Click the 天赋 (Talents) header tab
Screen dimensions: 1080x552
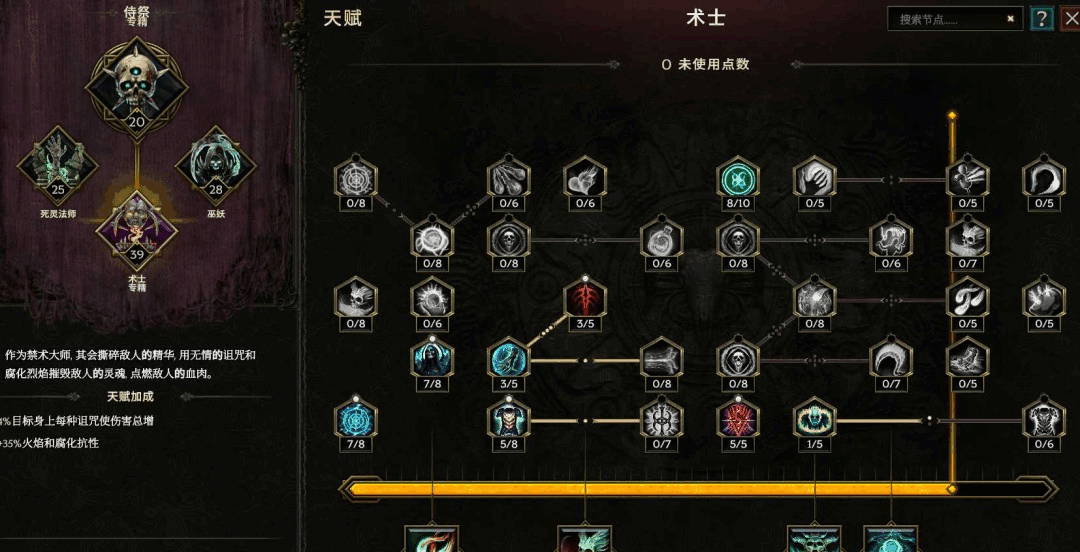click(342, 19)
